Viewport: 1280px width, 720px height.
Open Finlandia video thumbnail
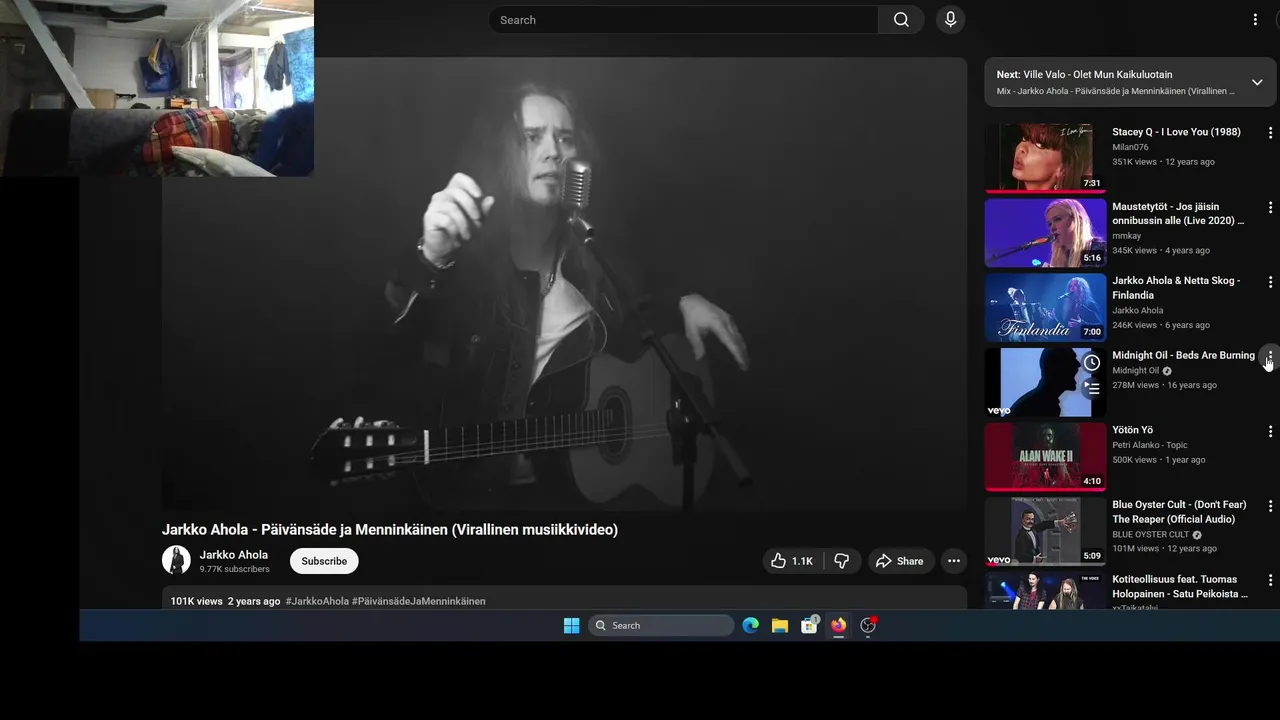pyautogui.click(x=1045, y=307)
